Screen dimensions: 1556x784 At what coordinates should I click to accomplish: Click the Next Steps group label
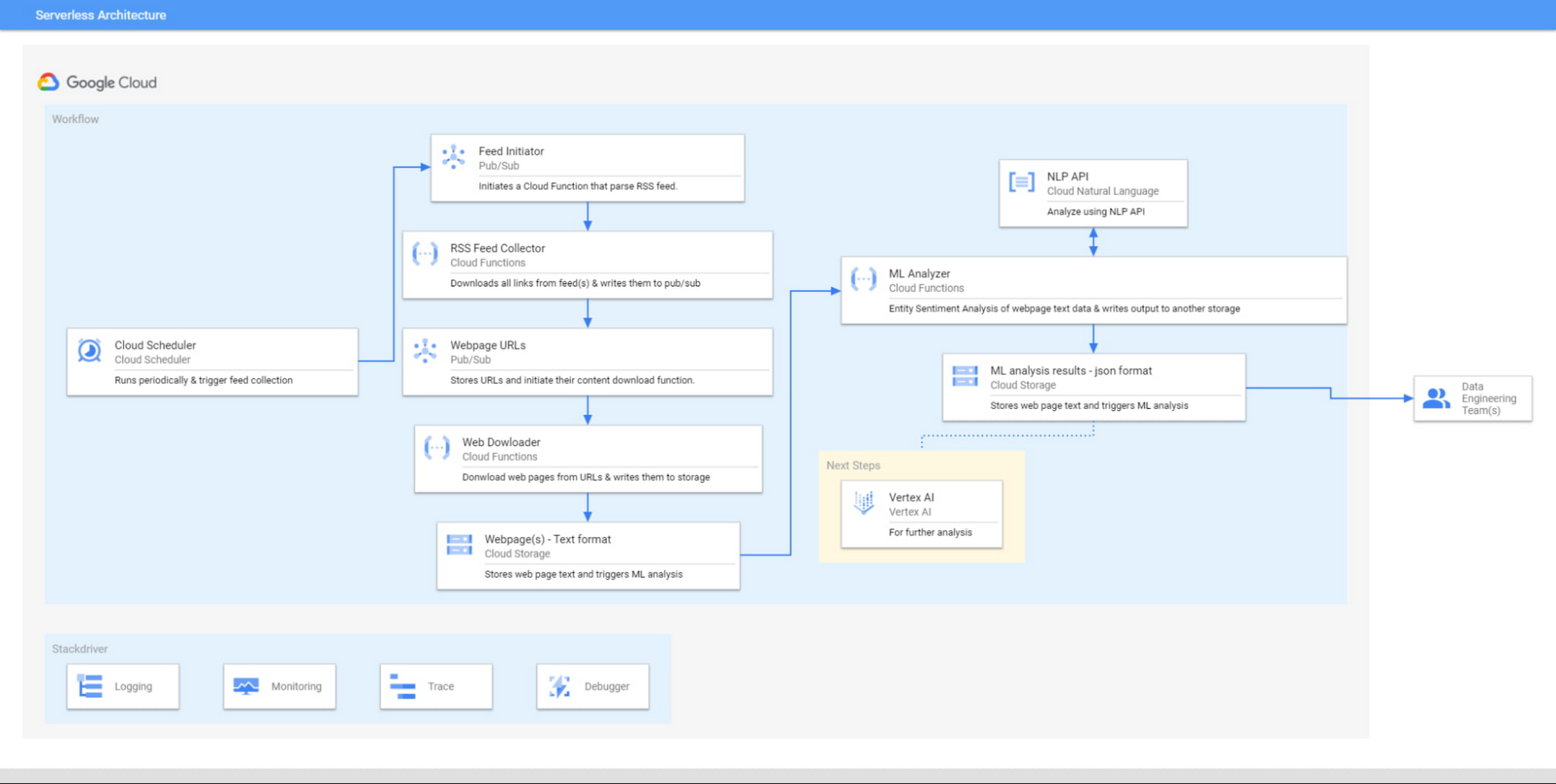tap(853, 465)
